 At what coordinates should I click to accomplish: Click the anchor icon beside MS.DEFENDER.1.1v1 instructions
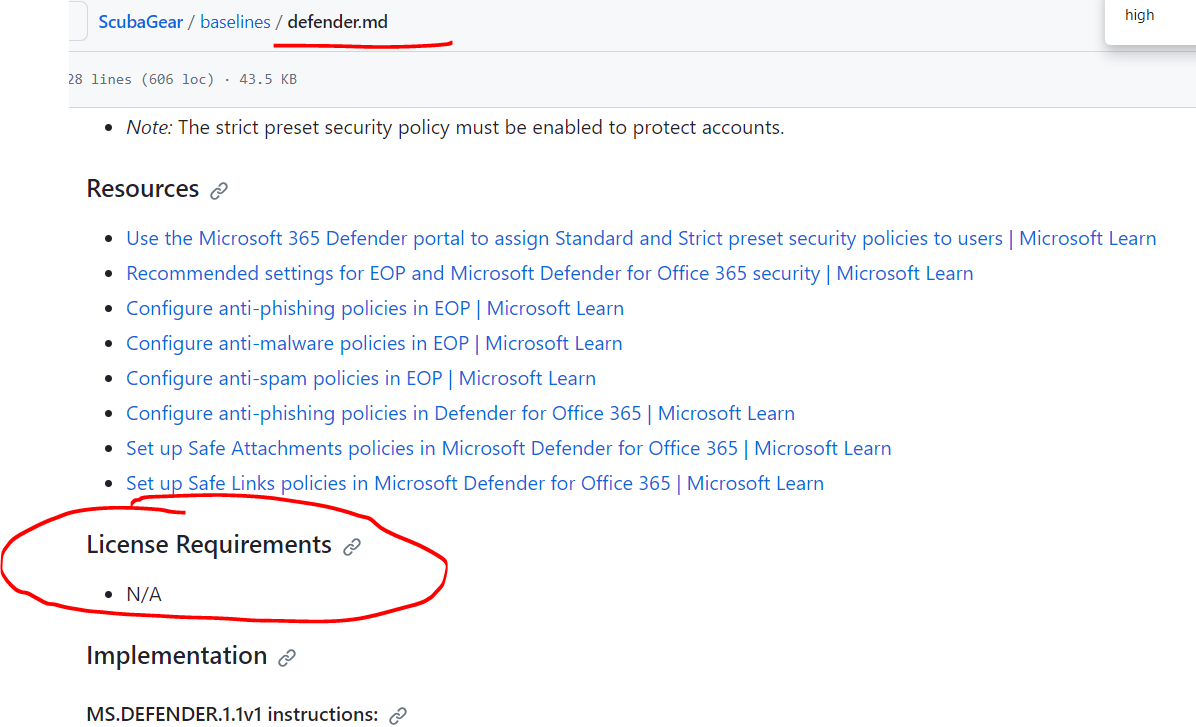click(x=397, y=715)
